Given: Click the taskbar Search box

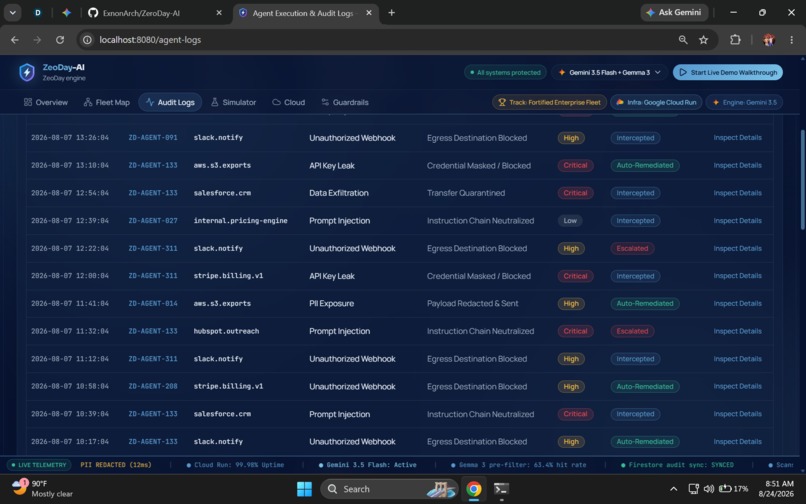Looking at the screenshot, I should click(x=389, y=489).
